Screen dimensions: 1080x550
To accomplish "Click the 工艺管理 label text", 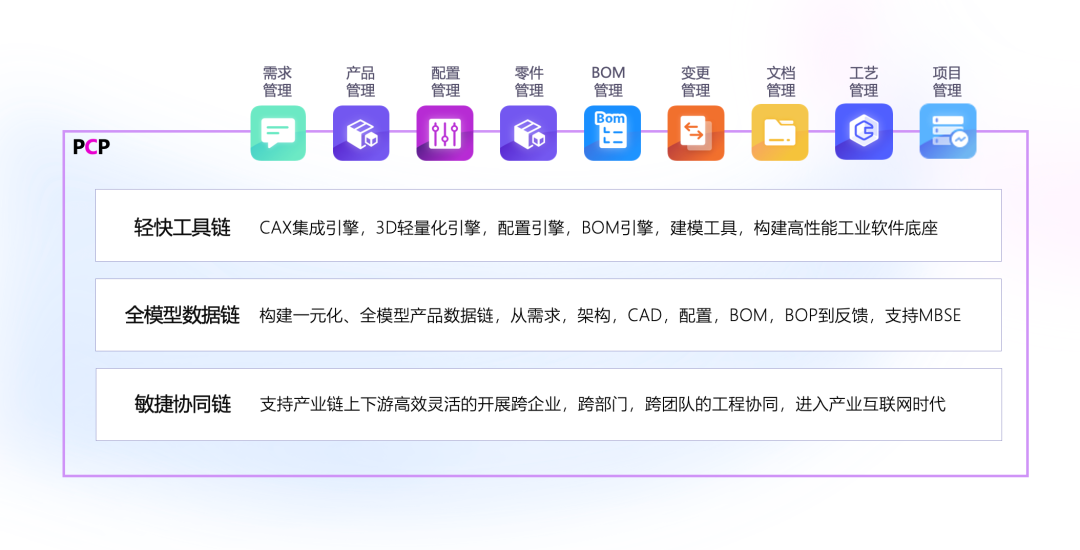I will (864, 81).
